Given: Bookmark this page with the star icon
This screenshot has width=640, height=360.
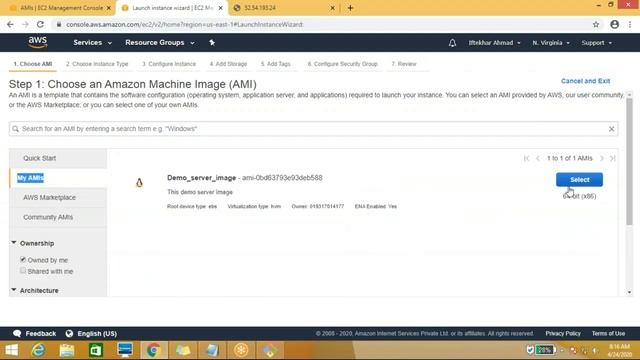Looking at the screenshot, I should tap(596, 24).
